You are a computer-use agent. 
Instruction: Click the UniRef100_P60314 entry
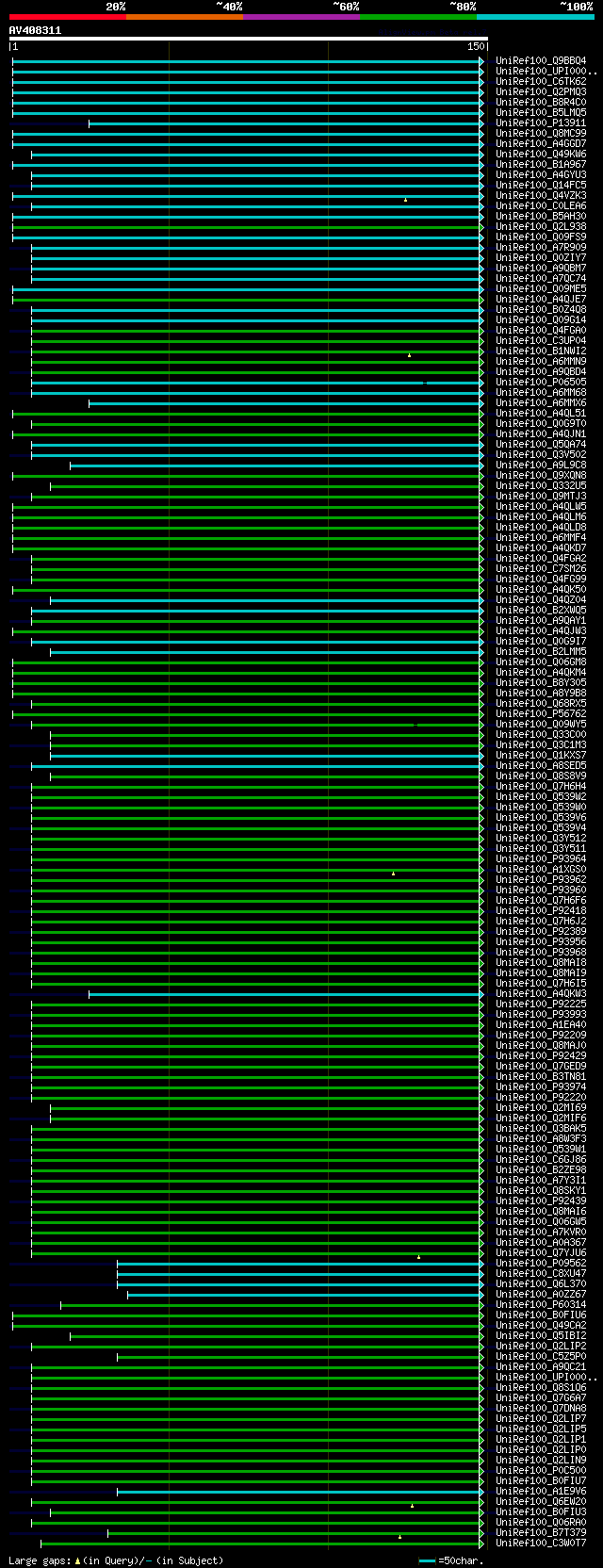pos(541,1305)
